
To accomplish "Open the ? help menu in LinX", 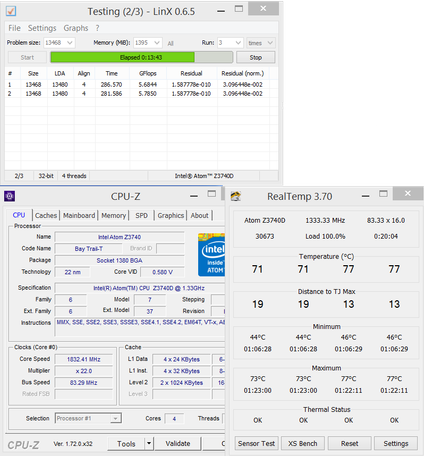I will pyautogui.click(x=97, y=28).
